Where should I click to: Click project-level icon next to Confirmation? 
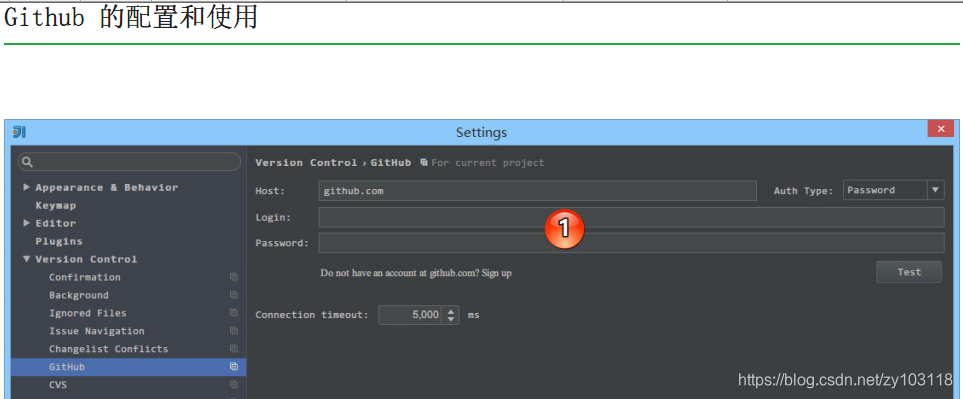point(234,277)
